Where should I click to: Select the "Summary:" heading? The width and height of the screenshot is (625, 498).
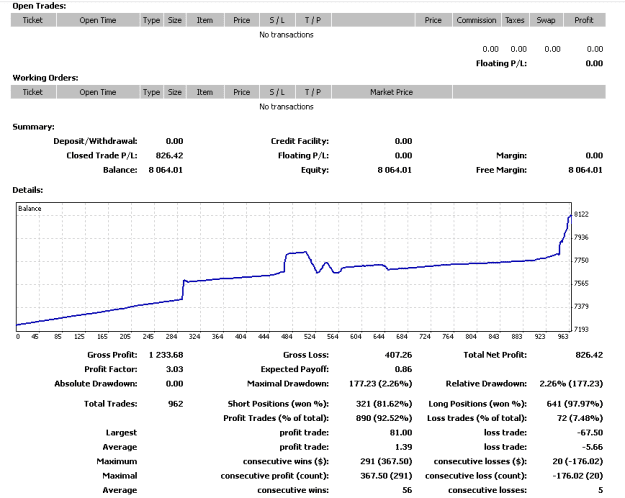pos(33,127)
